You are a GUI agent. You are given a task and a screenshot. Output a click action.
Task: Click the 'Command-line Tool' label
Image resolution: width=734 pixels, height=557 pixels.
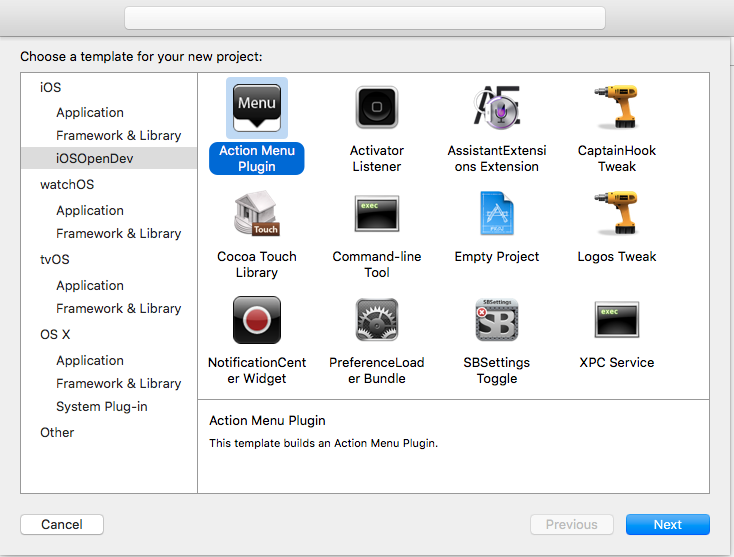coord(377,264)
